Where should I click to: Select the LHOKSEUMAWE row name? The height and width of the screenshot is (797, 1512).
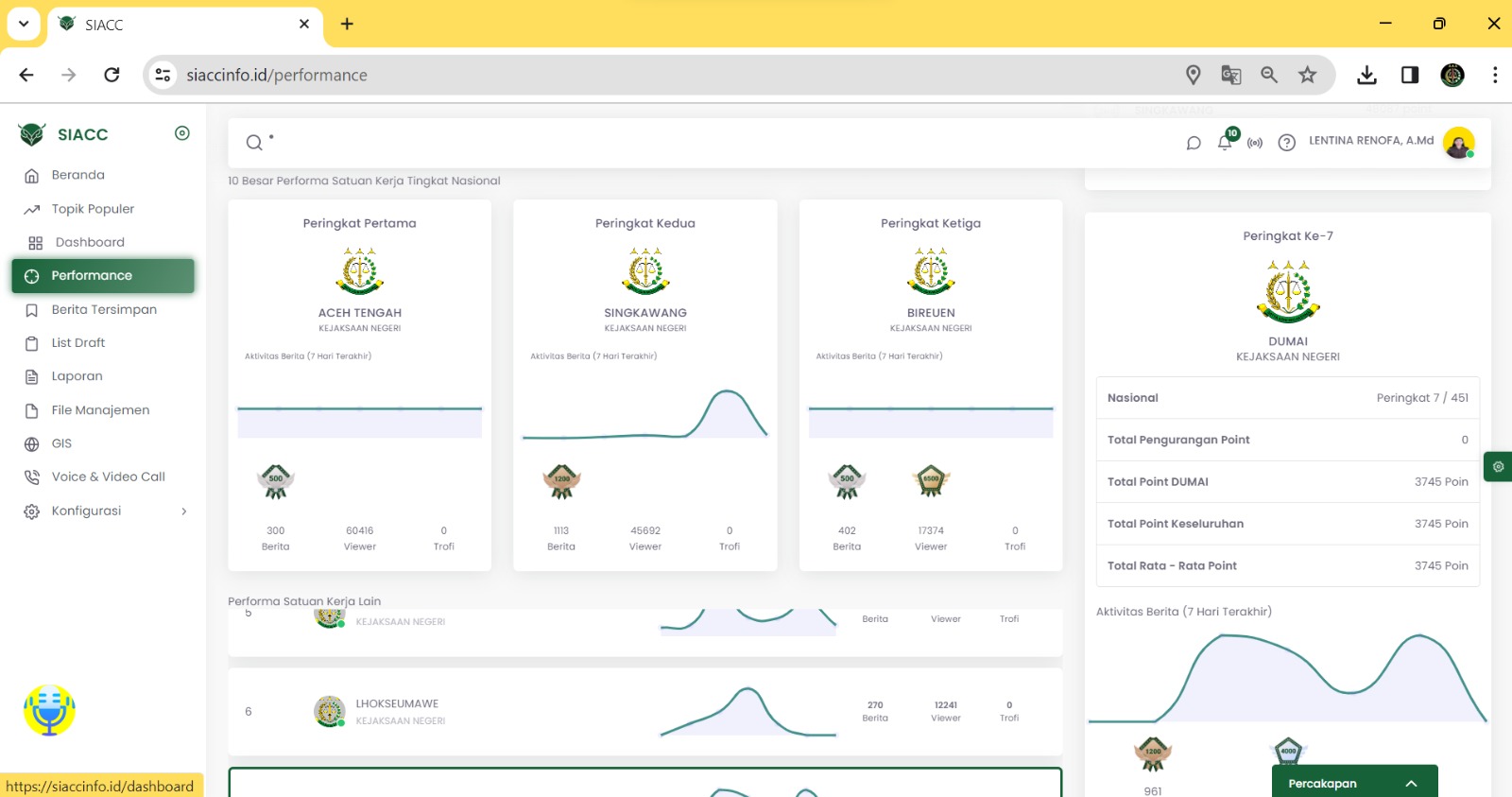397,704
